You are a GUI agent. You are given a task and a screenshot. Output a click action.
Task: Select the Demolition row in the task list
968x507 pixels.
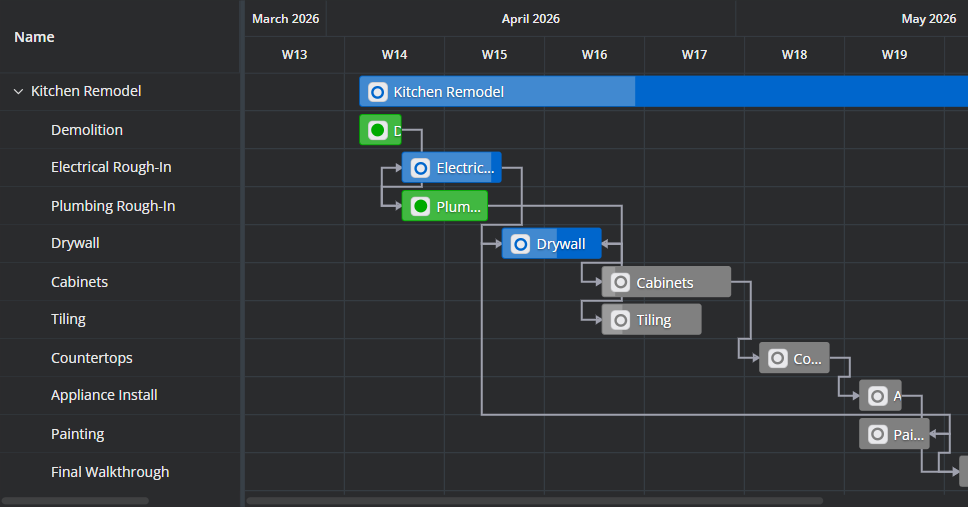pyautogui.click(x=120, y=130)
